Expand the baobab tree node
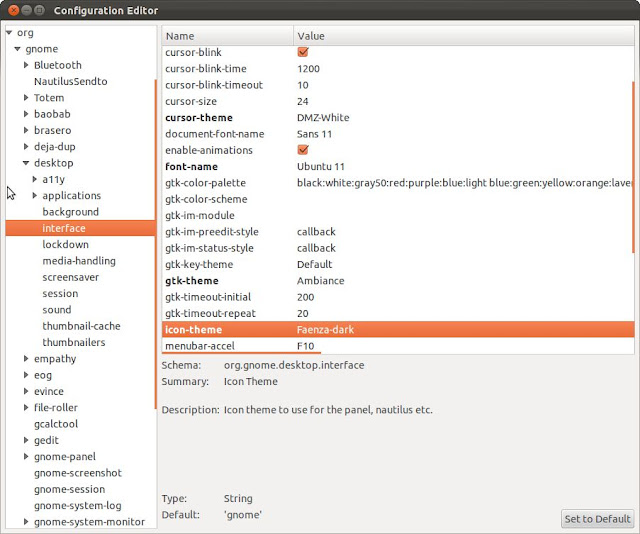Viewport: 640px width, 534px height. (26, 114)
